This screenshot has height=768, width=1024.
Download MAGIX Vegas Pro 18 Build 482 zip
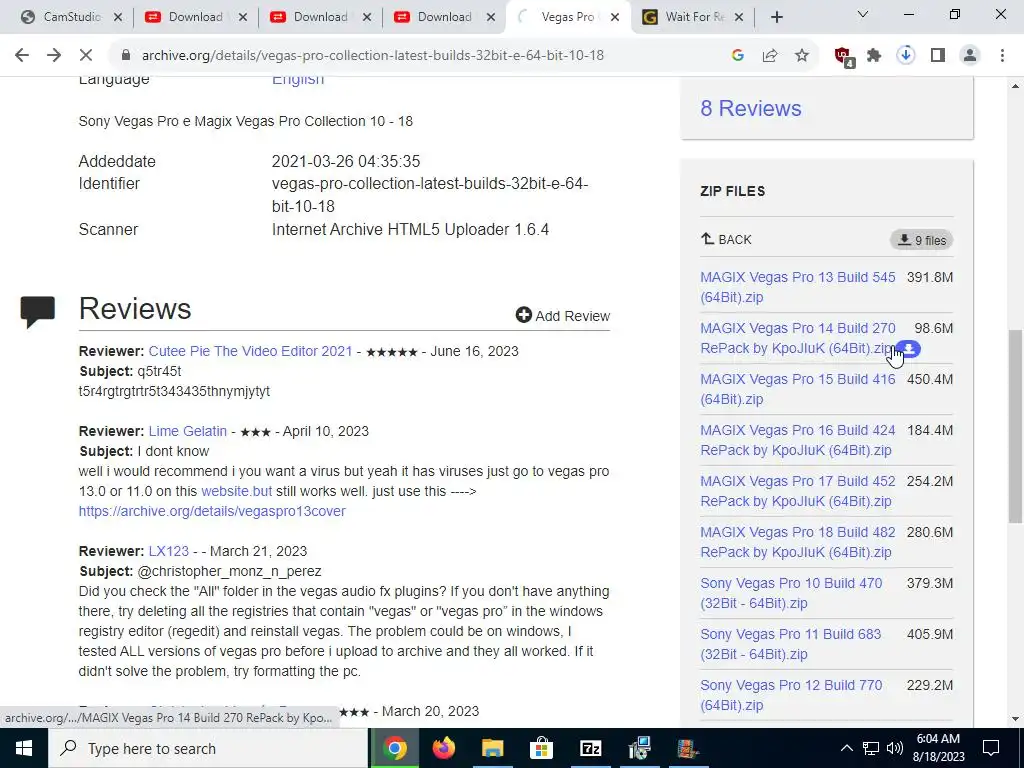click(x=797, y=541)
